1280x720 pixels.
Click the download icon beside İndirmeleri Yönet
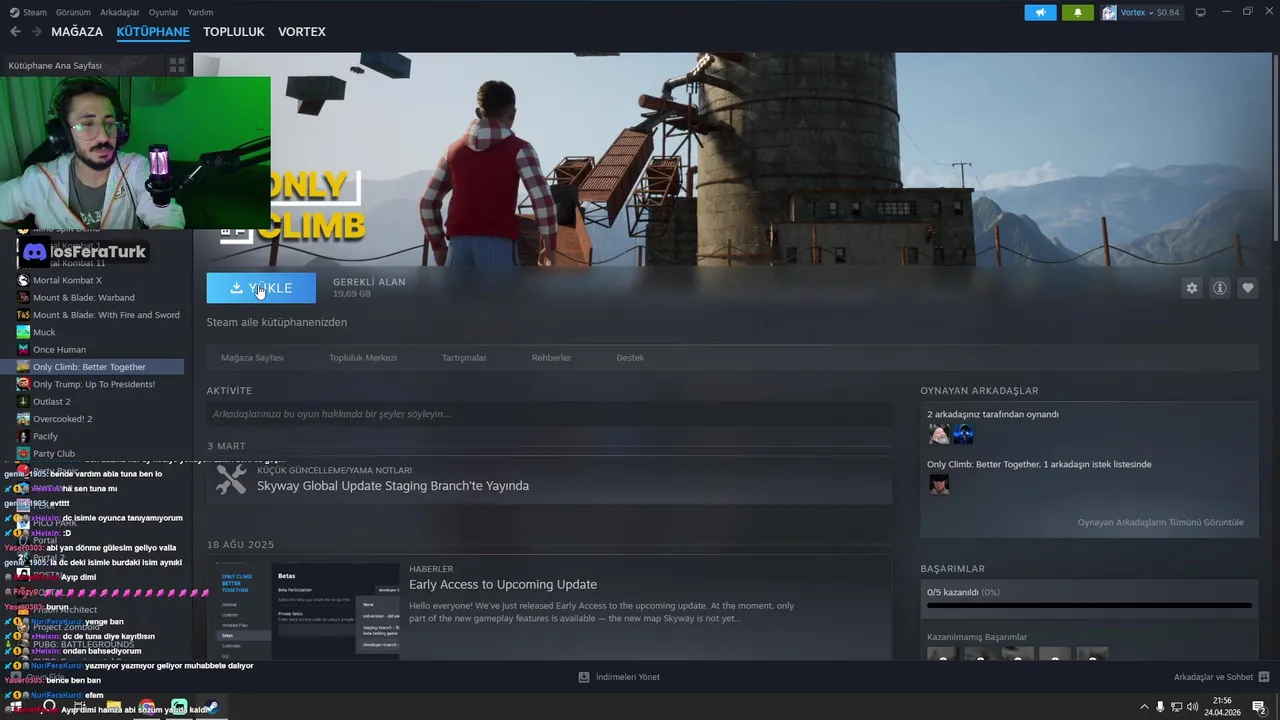pos(584,677)
